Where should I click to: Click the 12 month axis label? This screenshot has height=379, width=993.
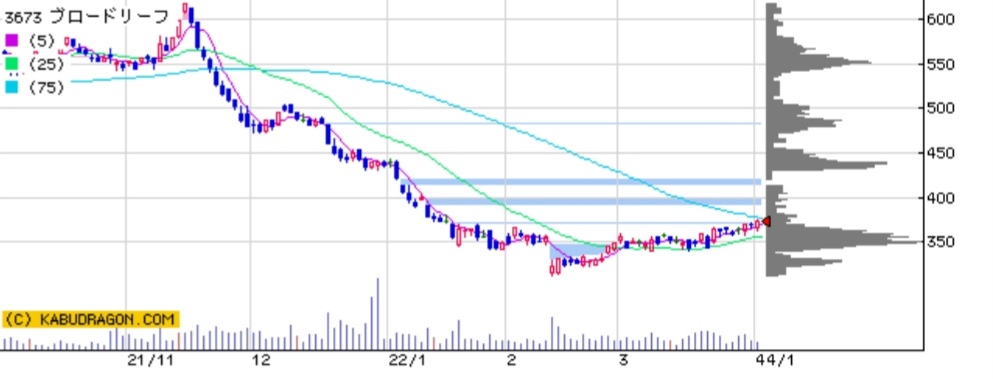(x=262, y=361)
